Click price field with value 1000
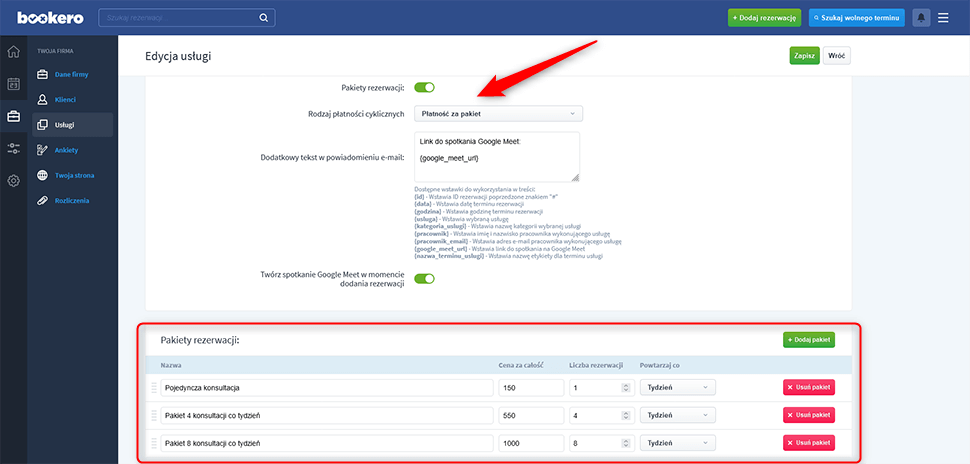 (x=531, y=443)
